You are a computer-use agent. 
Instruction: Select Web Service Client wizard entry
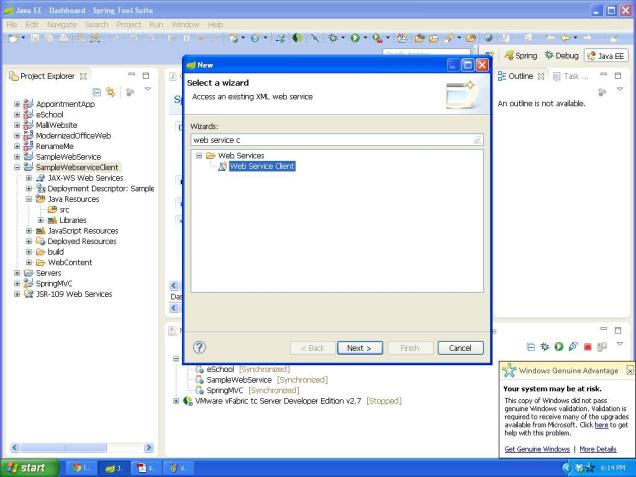(262, 166)
